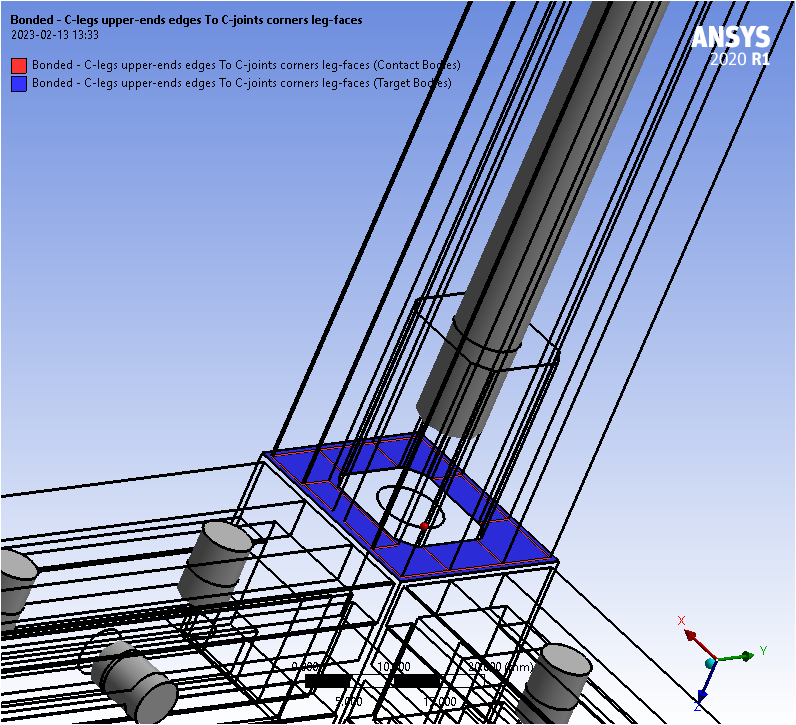Image resolution: width=796 pixels, height=725 pixels.
Task: Click the 5.000 scale label
Action: pos(349,701)
